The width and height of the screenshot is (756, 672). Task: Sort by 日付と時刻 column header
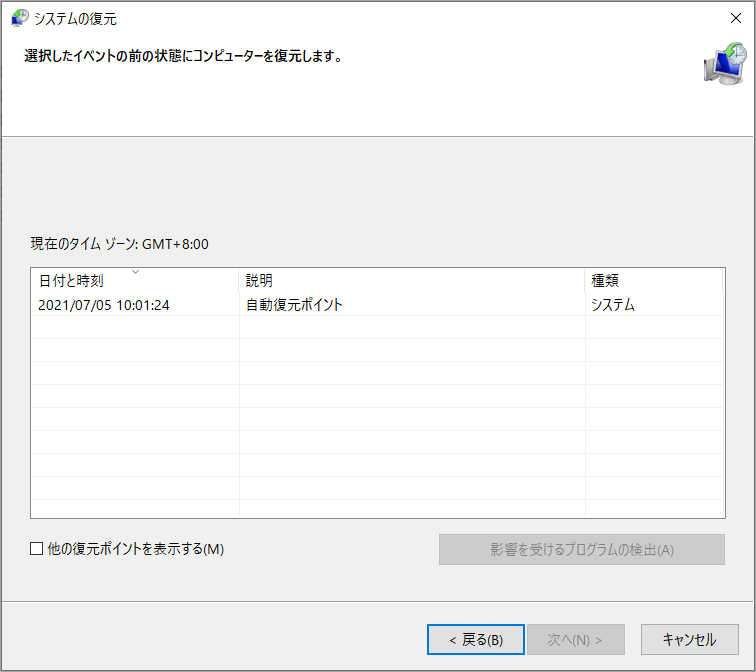tap(135, 281)
